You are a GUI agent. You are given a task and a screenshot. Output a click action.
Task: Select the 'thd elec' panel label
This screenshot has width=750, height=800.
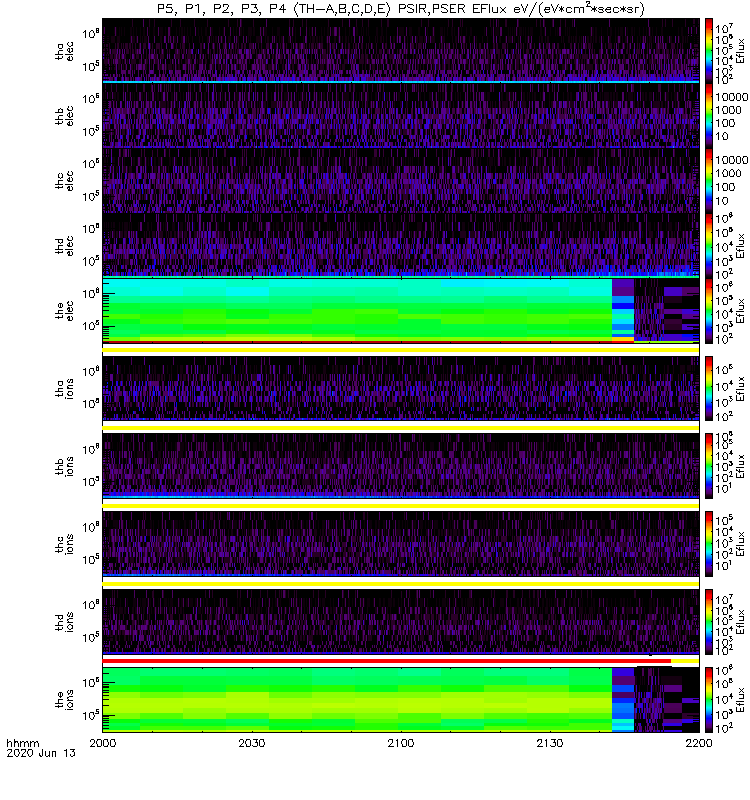point(64,245)
